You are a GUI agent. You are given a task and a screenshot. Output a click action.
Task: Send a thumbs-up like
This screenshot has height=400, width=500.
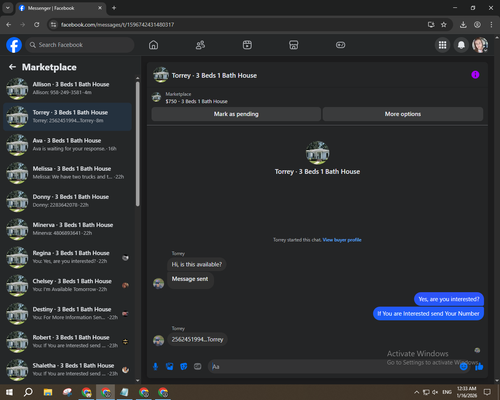[479, 367]
